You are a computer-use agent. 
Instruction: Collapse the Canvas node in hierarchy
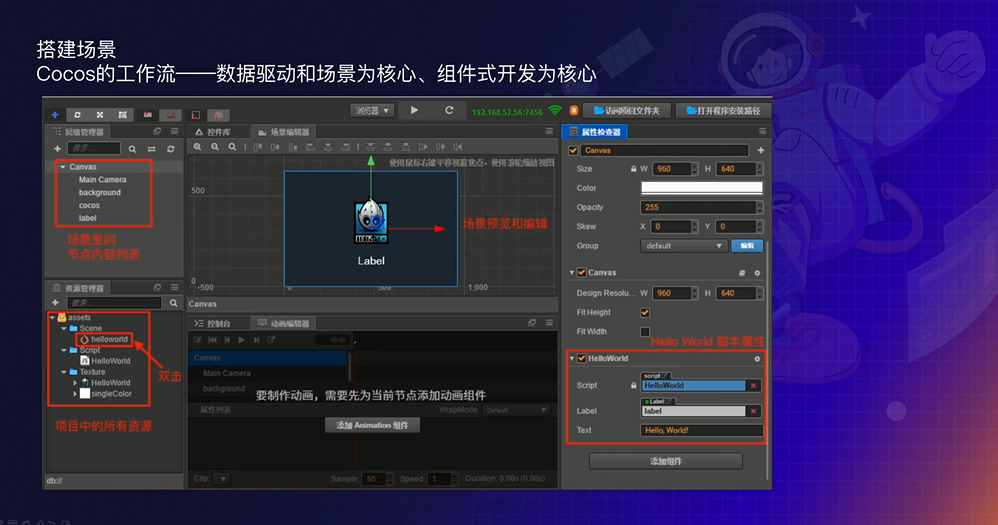pyautogui.click(x=63, y=167)
